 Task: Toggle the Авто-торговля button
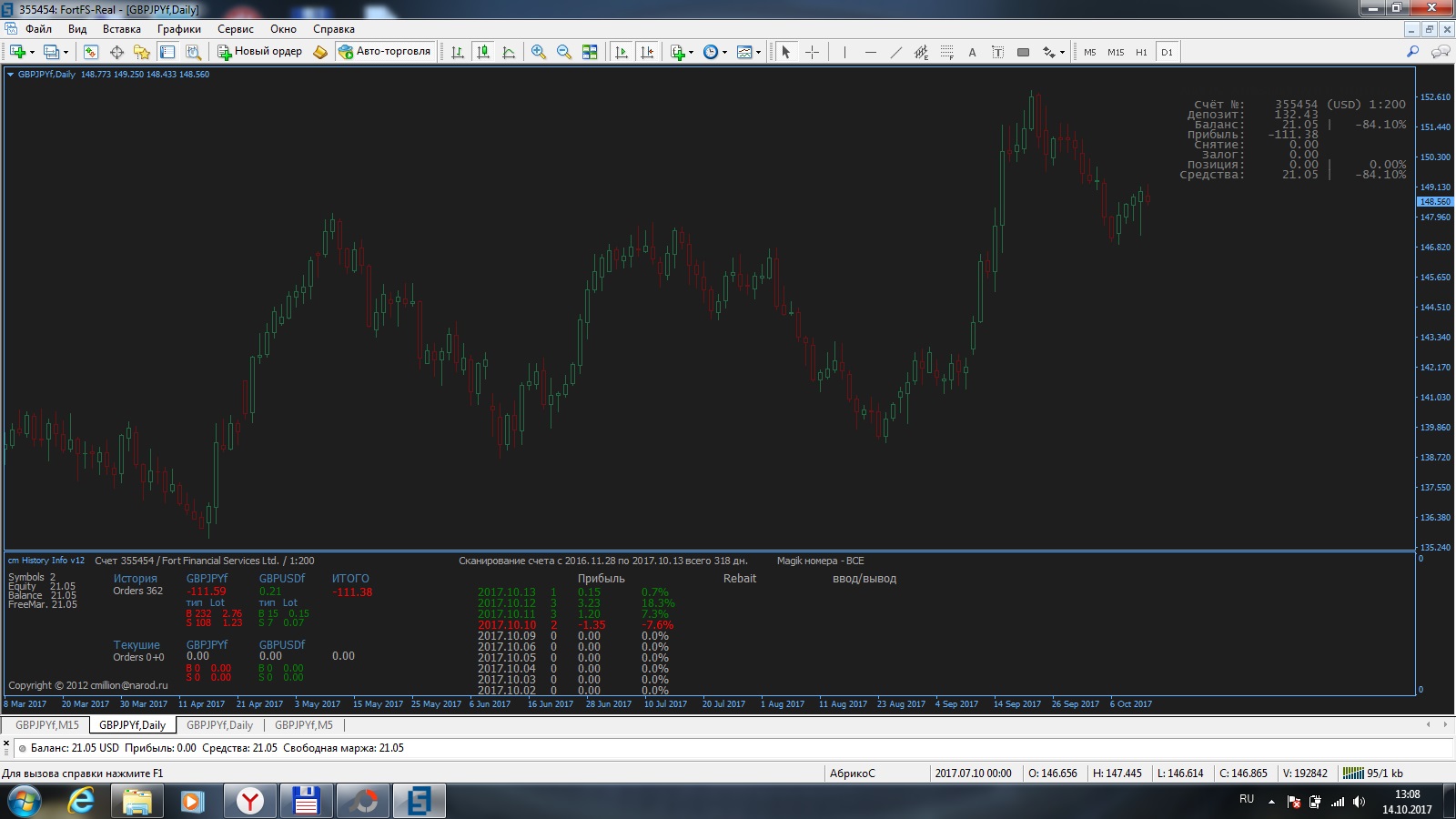(x=384, y=52)
